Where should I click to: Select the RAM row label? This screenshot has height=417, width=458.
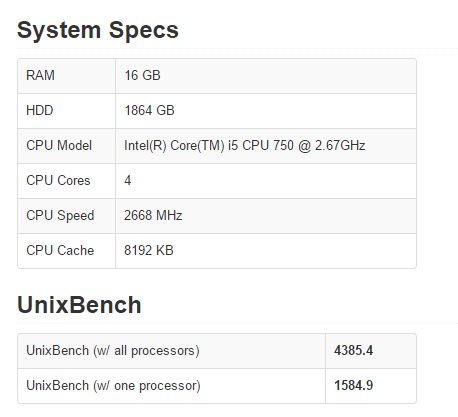pos(40,75)
